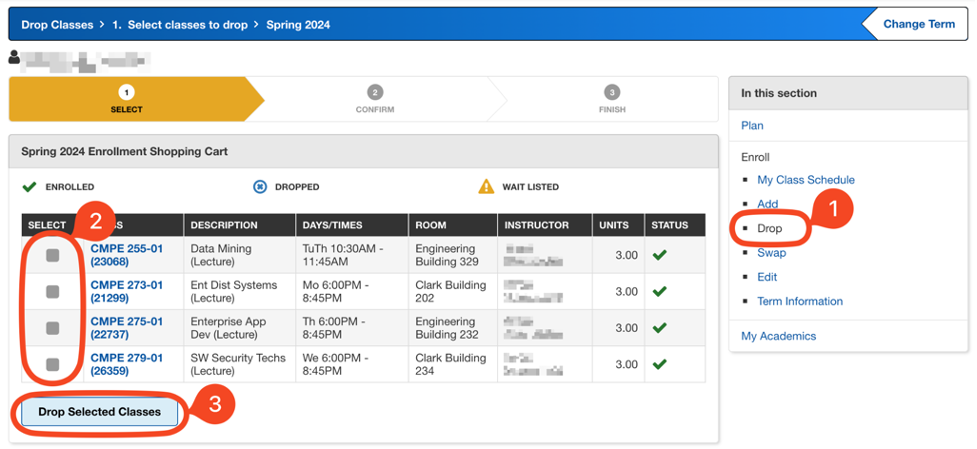View Term Information link
Viewport: 977px width, 449px height.
click(799, 301)
